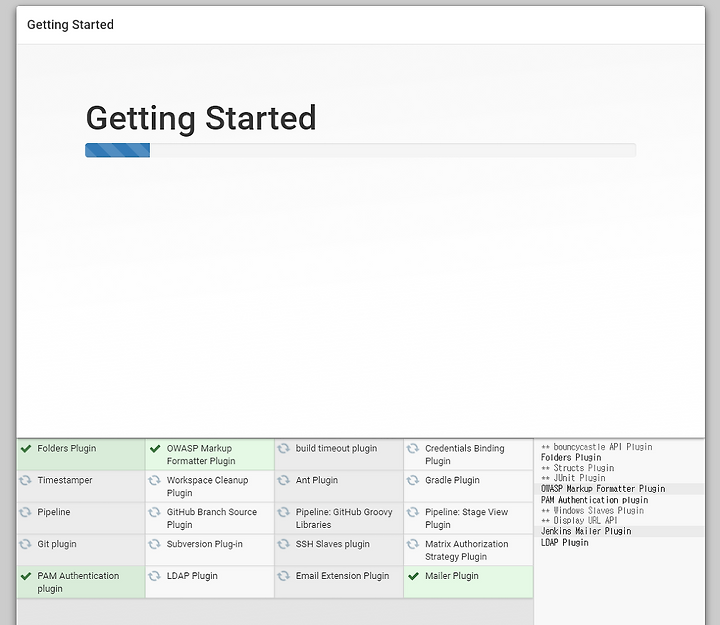The height and width of the screenshot is (625, 720).
Task: Click the 'Pipeline: Stage View Plugin' label
Action: click(466, 518)
